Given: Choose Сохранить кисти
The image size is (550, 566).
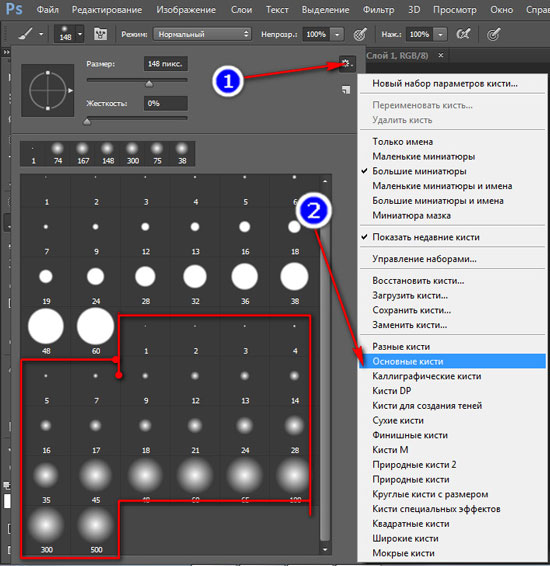Looking at the screenshot, I should click(x=452, y=310).
